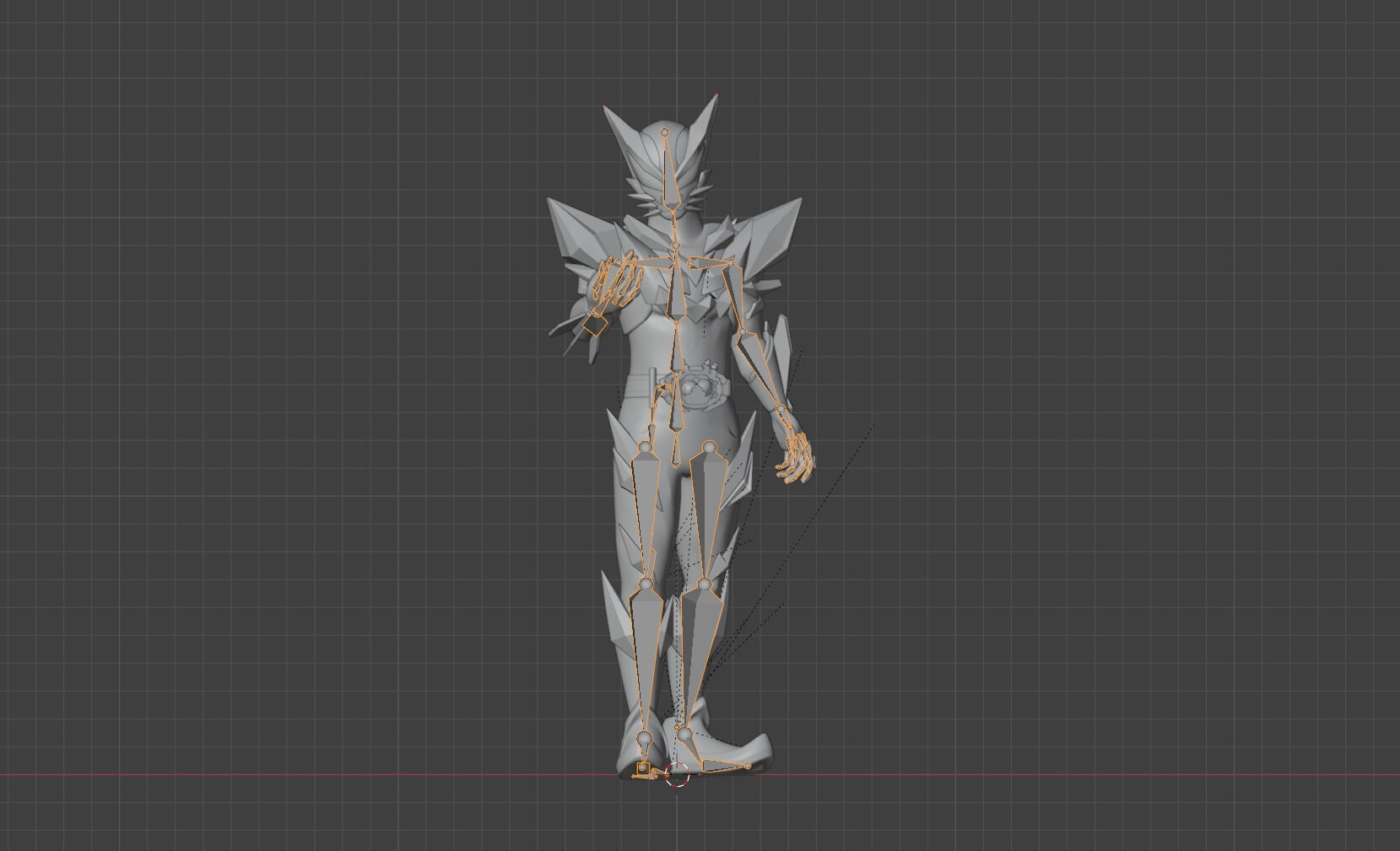Select the square control bone on the raised hand

pyautogui.click(x=597, y=325)
